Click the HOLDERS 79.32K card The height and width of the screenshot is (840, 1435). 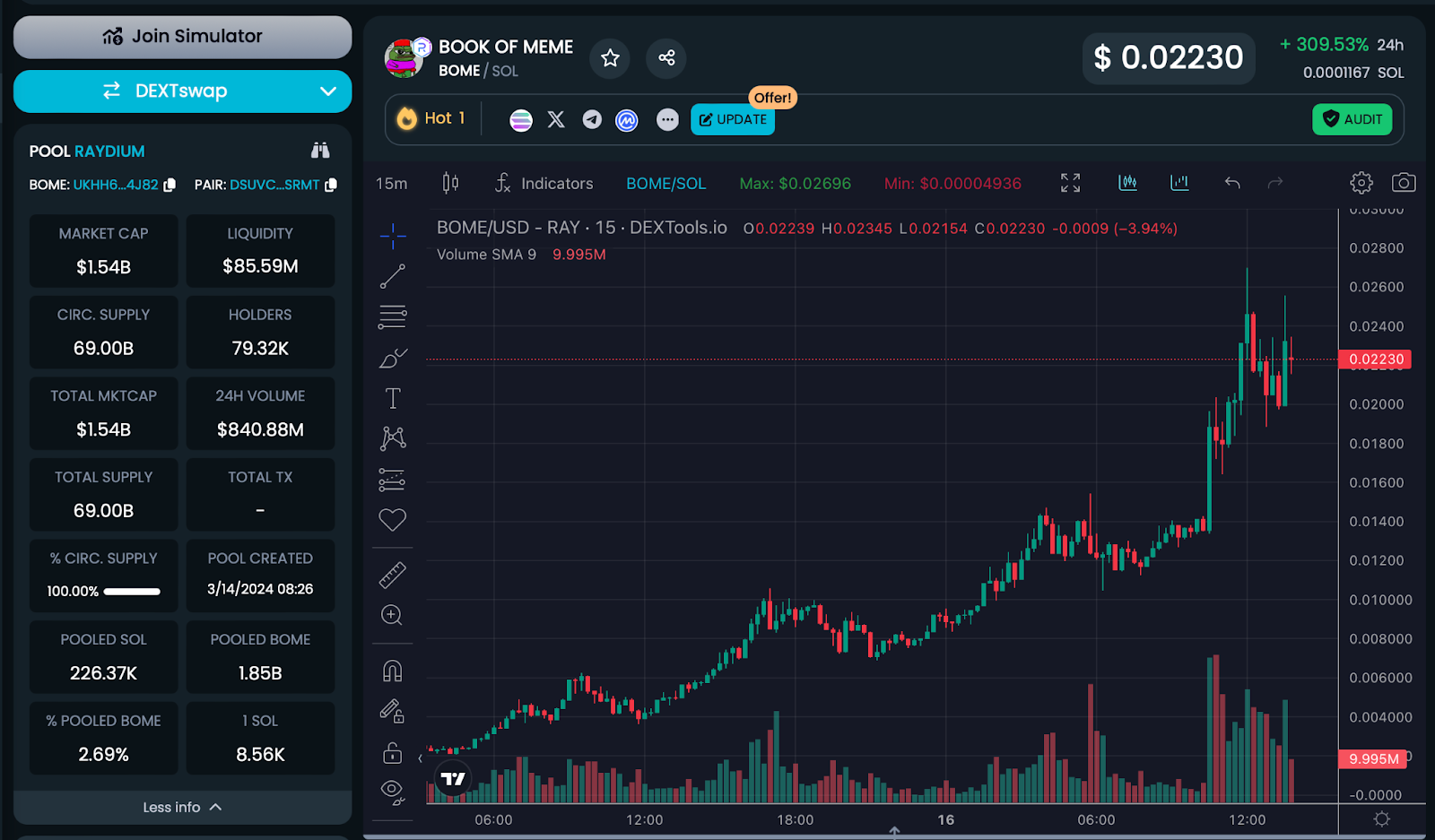(x=260, y=333)
